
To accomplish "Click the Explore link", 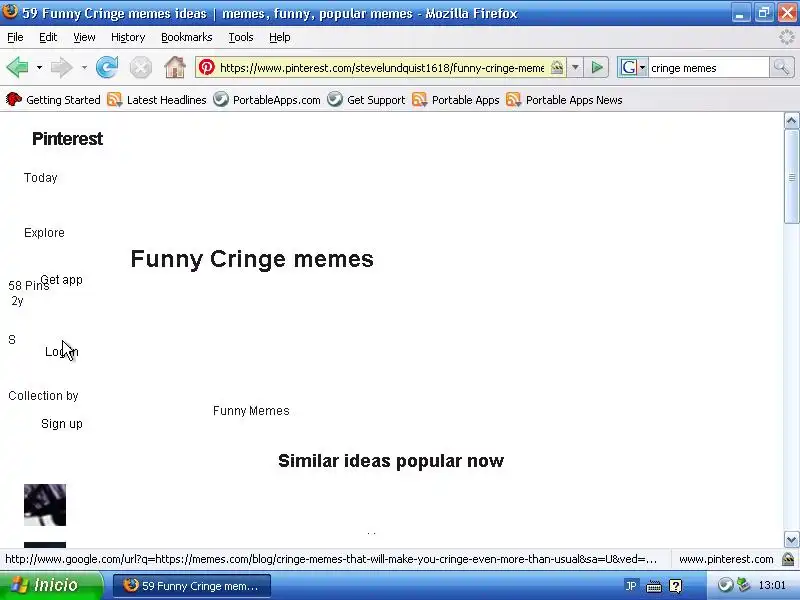I will pyautogui.click(x=44, y=233).
